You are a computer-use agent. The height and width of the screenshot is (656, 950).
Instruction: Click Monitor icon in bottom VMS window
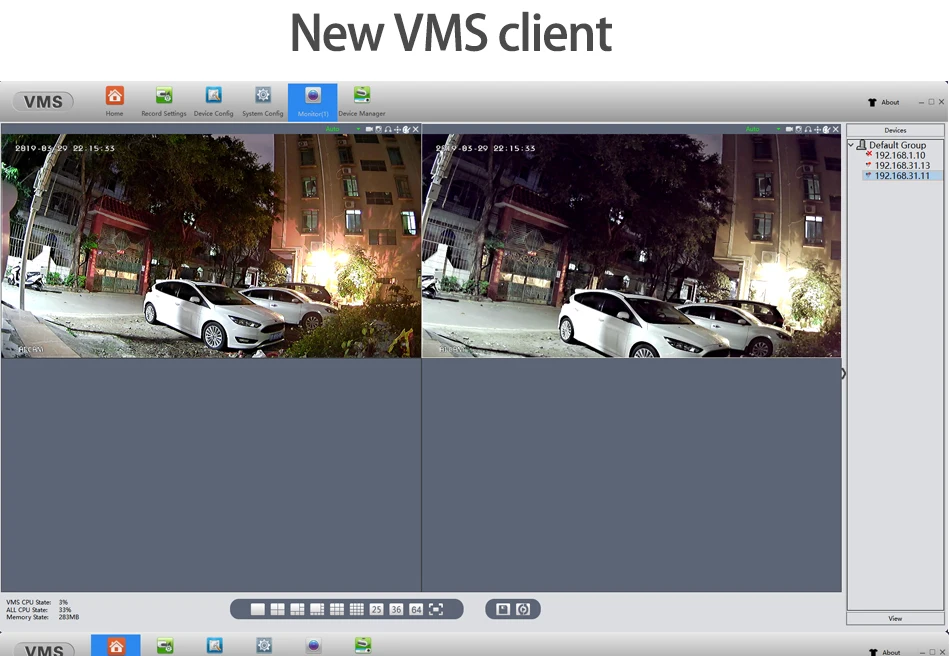(313, 646)
